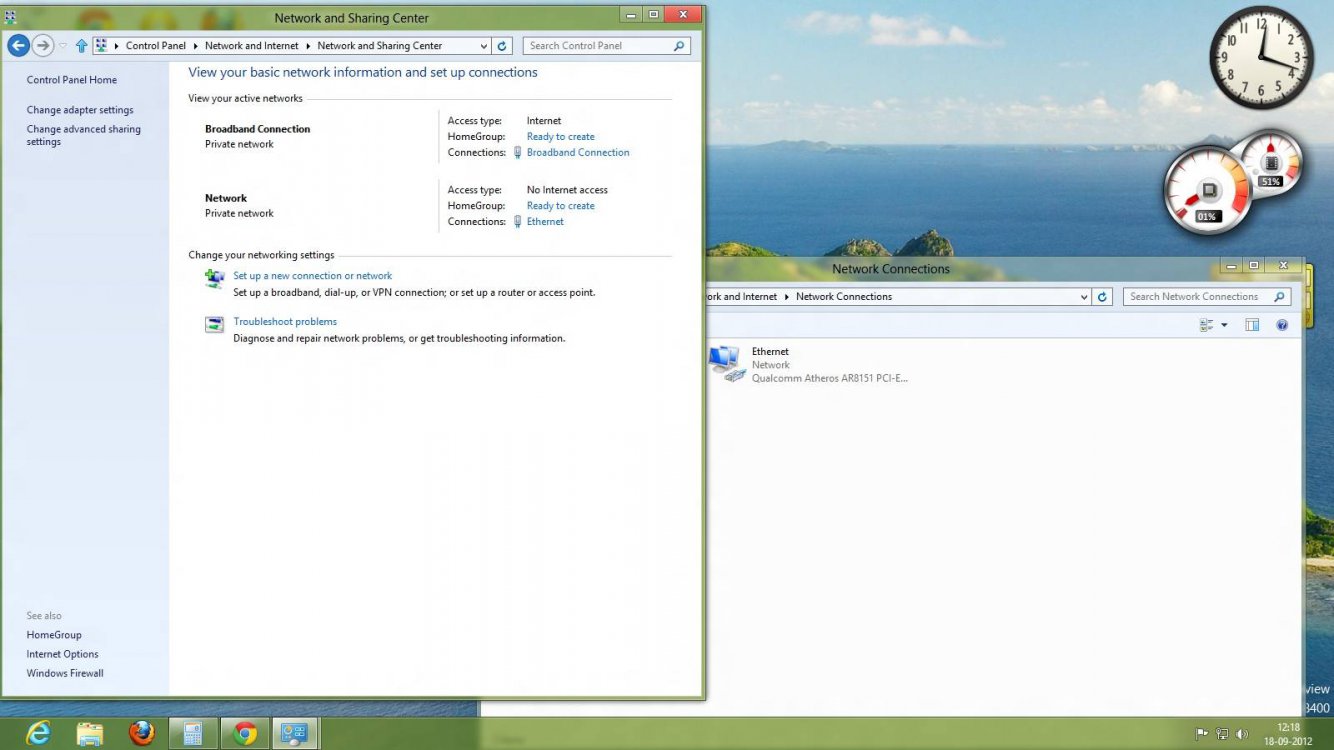Click the Set up a new connection icon
This screenshot has height=750, width=1334.
pos(214,279)
